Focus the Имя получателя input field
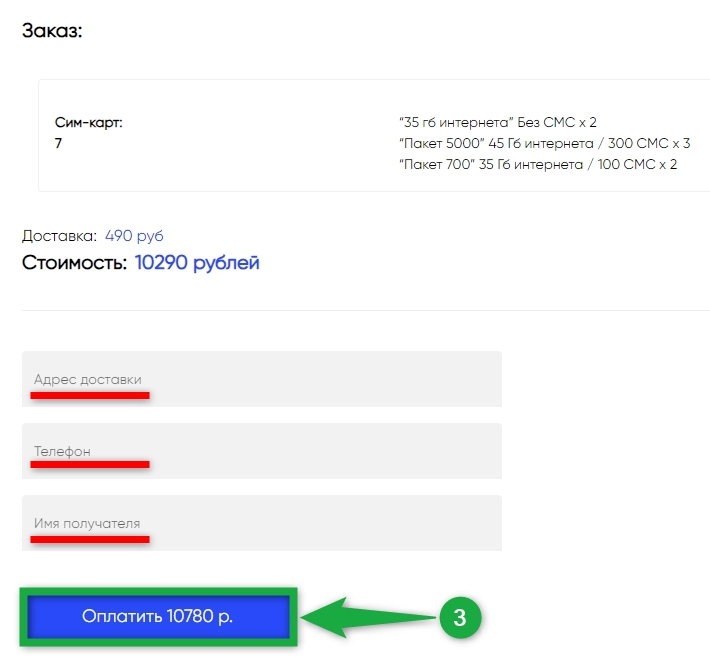710x670 pixels. [x=262, y=523]
